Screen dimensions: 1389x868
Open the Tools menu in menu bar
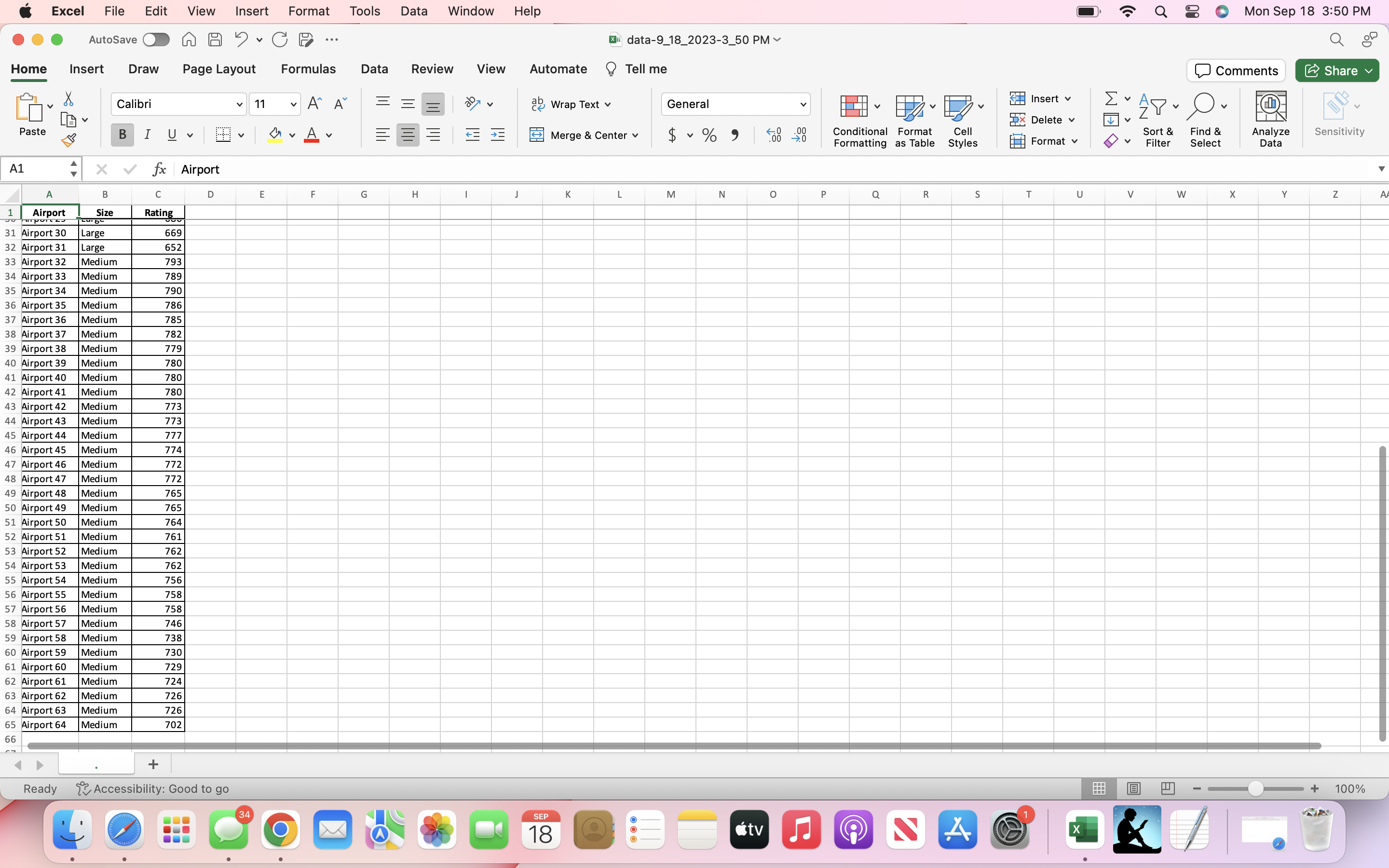(x=365, y=11)
